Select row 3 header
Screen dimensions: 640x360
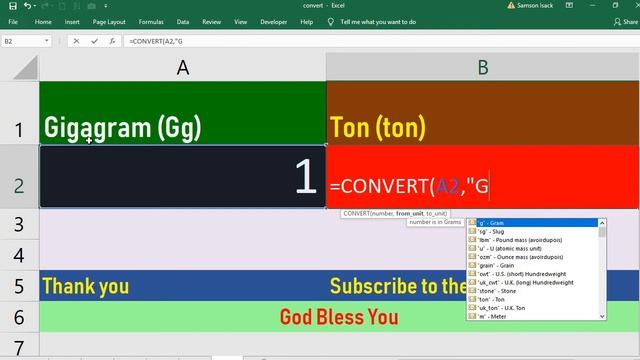tap(19, 224)
